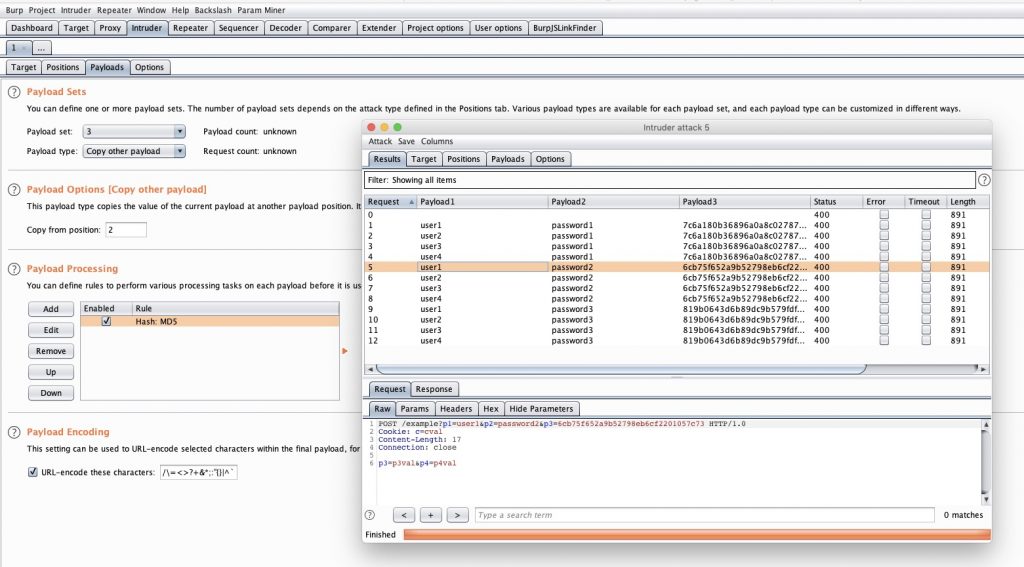
Task: Click sort arrow on Request column
Action: [411, 202]
